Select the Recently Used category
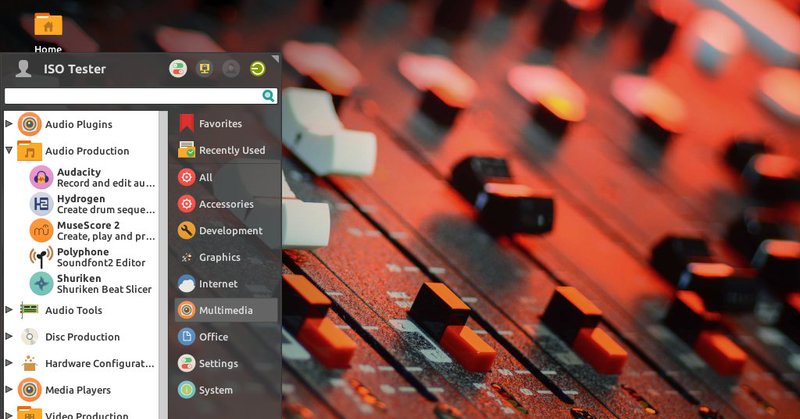800x419 pixels. pos(227,150)
